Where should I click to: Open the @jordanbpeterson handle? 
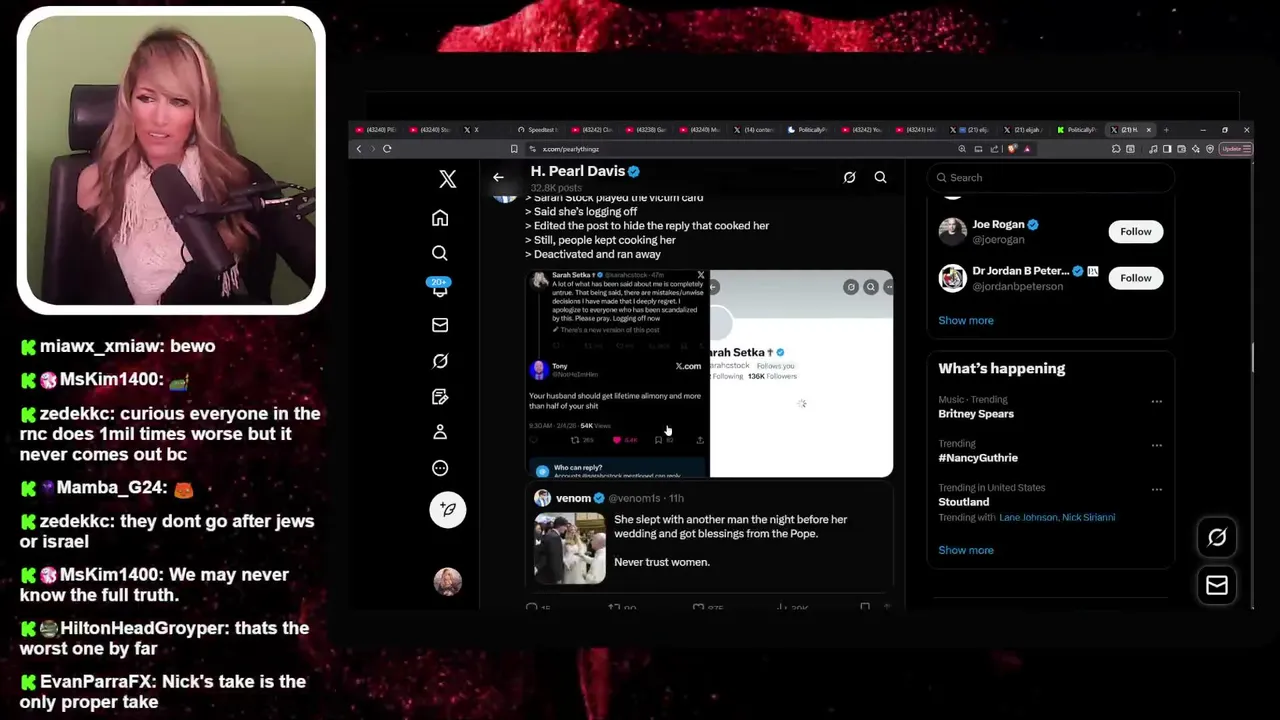[x=1017, y=287]
